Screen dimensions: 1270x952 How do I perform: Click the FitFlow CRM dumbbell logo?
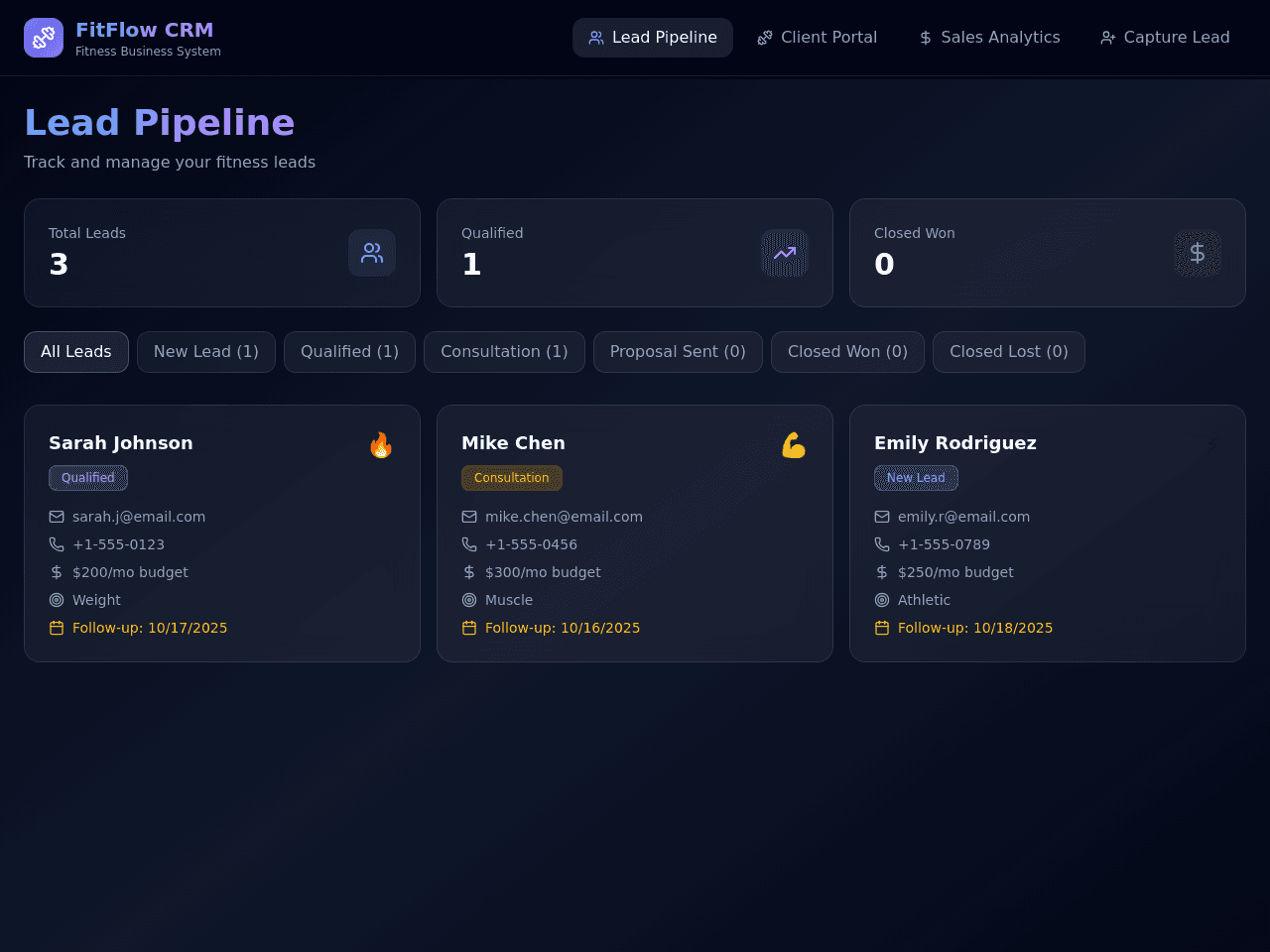pos(44,38)
